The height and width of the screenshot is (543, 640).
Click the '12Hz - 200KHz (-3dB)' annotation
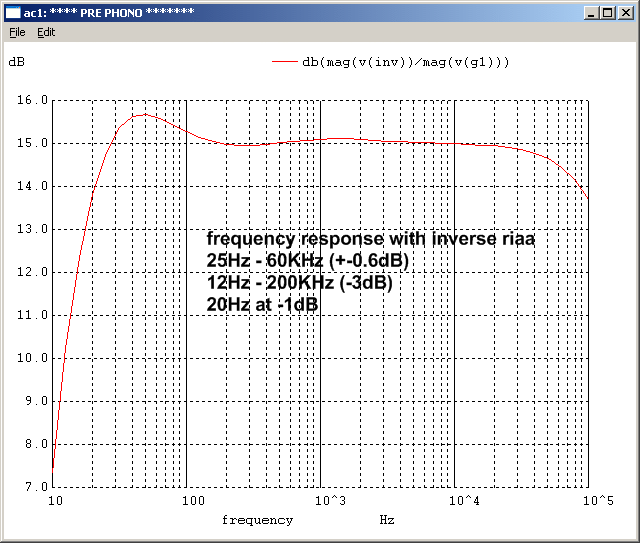(x=299, y=283)
